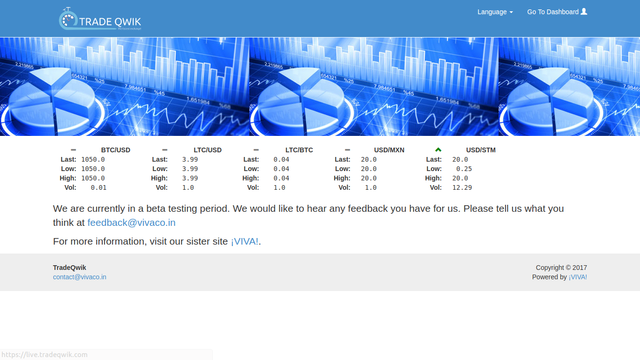Click USD/STM Low value 0.25
This screenshot has height=360, width=640.
pyautogui.click(x=464, y=169)
